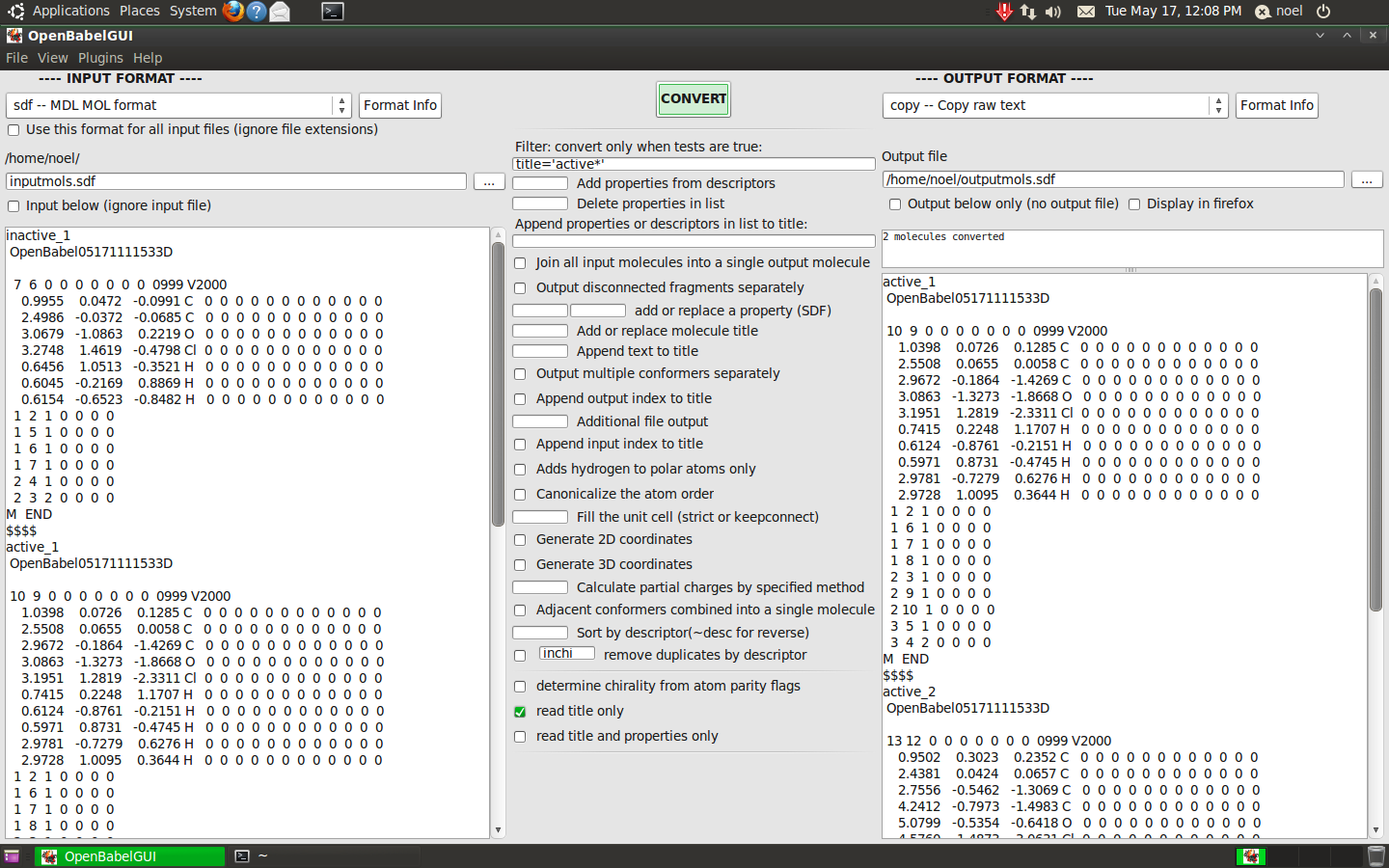Click the 'Calculate partial charges' method field
1389x868 pixels.
coord(540,587)
